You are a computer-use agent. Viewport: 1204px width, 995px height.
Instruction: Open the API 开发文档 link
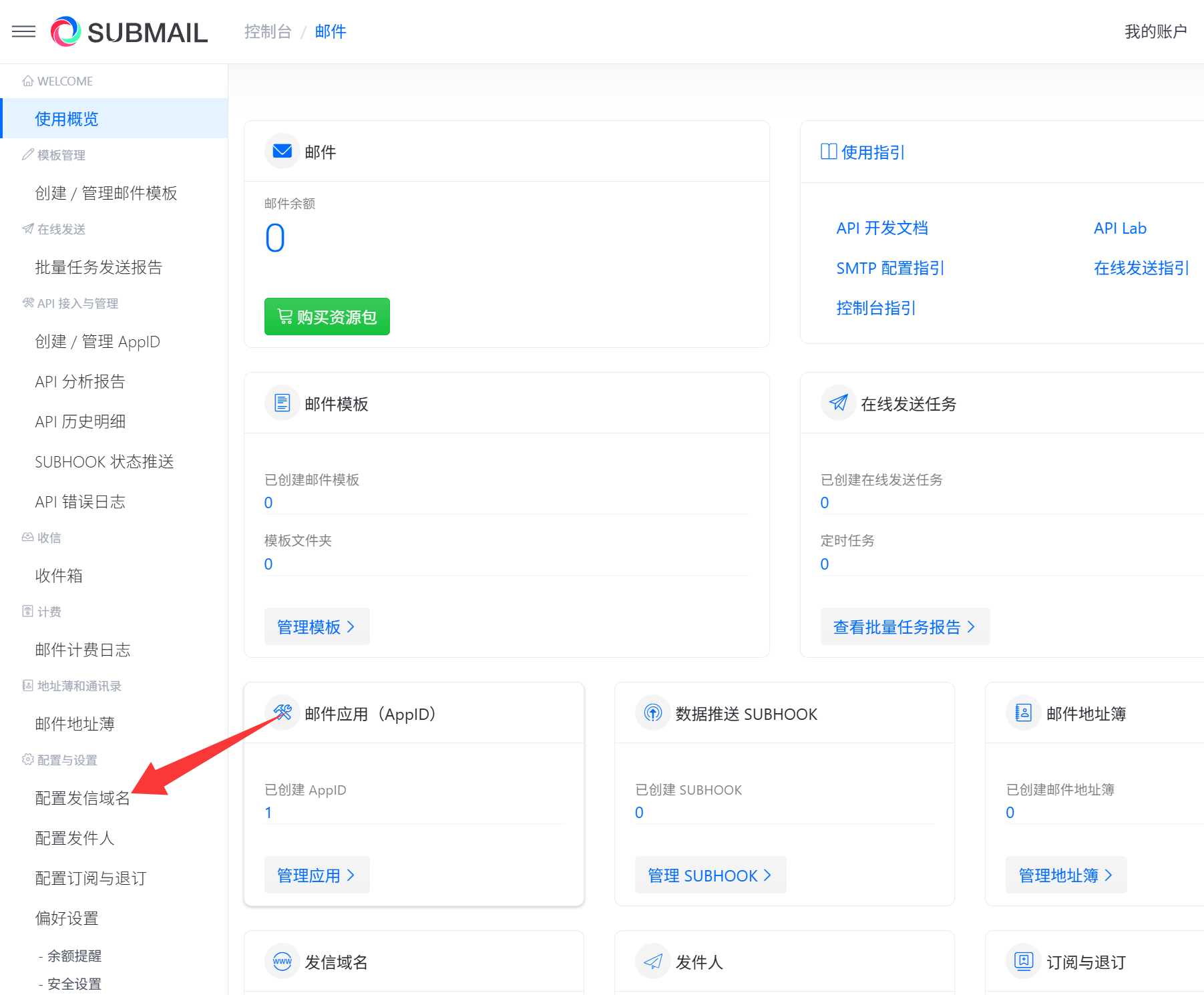tap(881, 228)
